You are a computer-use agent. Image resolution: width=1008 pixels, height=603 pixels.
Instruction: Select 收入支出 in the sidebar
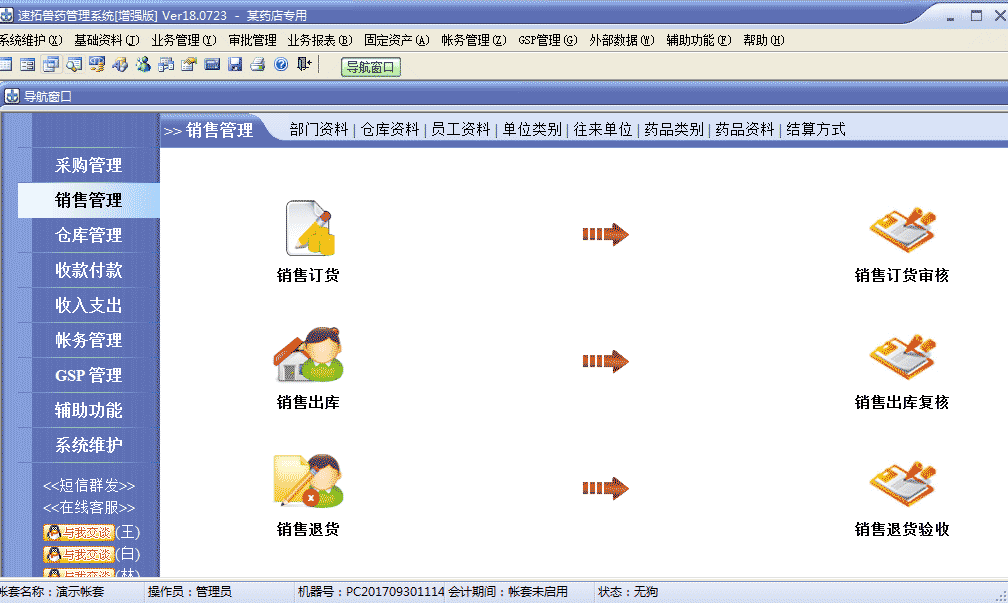click(89, 305)
